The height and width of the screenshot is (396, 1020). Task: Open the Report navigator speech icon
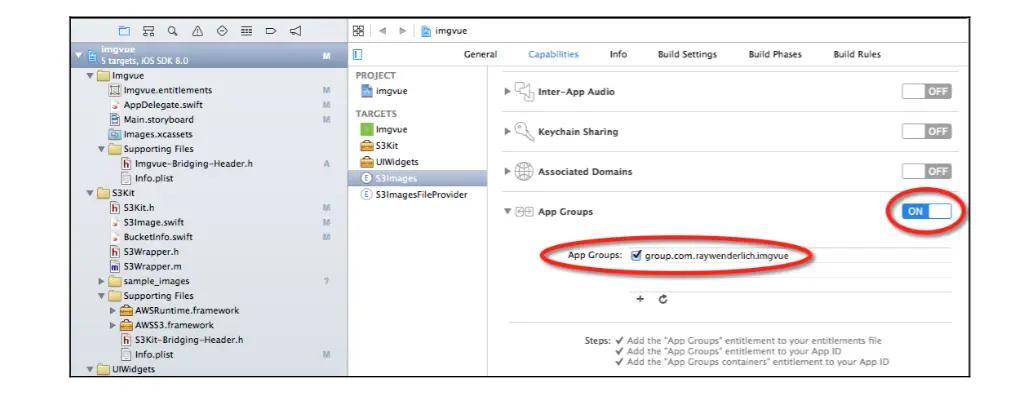coord(295,31)
